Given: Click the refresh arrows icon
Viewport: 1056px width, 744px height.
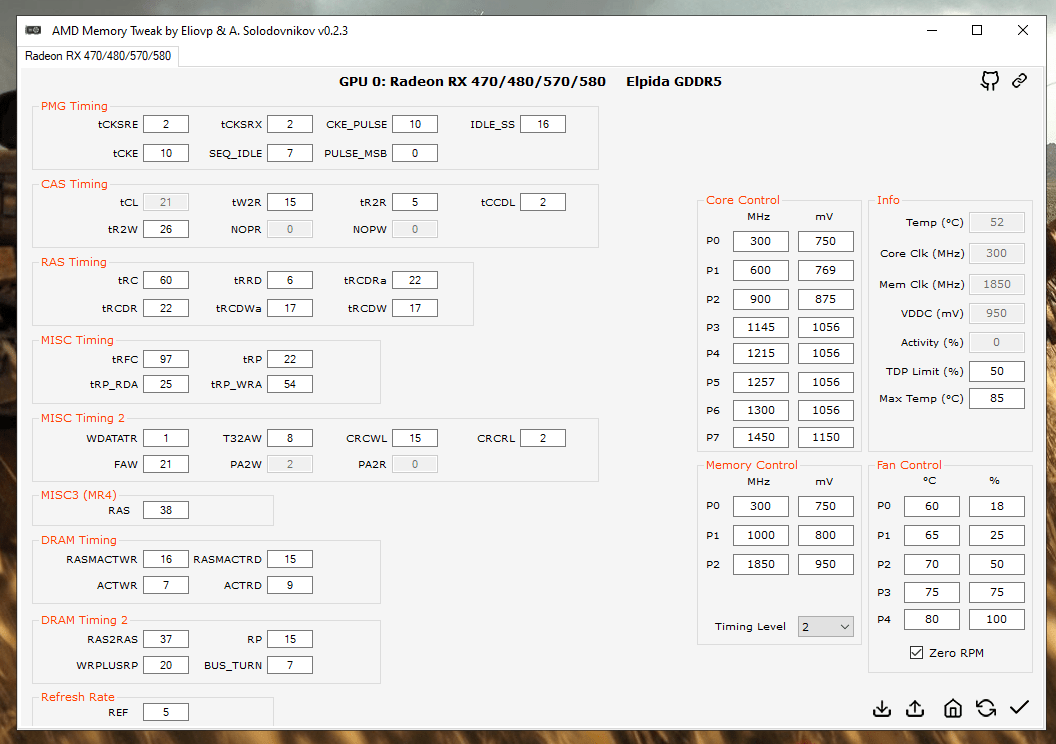Looking at the screenshot, I should tap(986, 708).
